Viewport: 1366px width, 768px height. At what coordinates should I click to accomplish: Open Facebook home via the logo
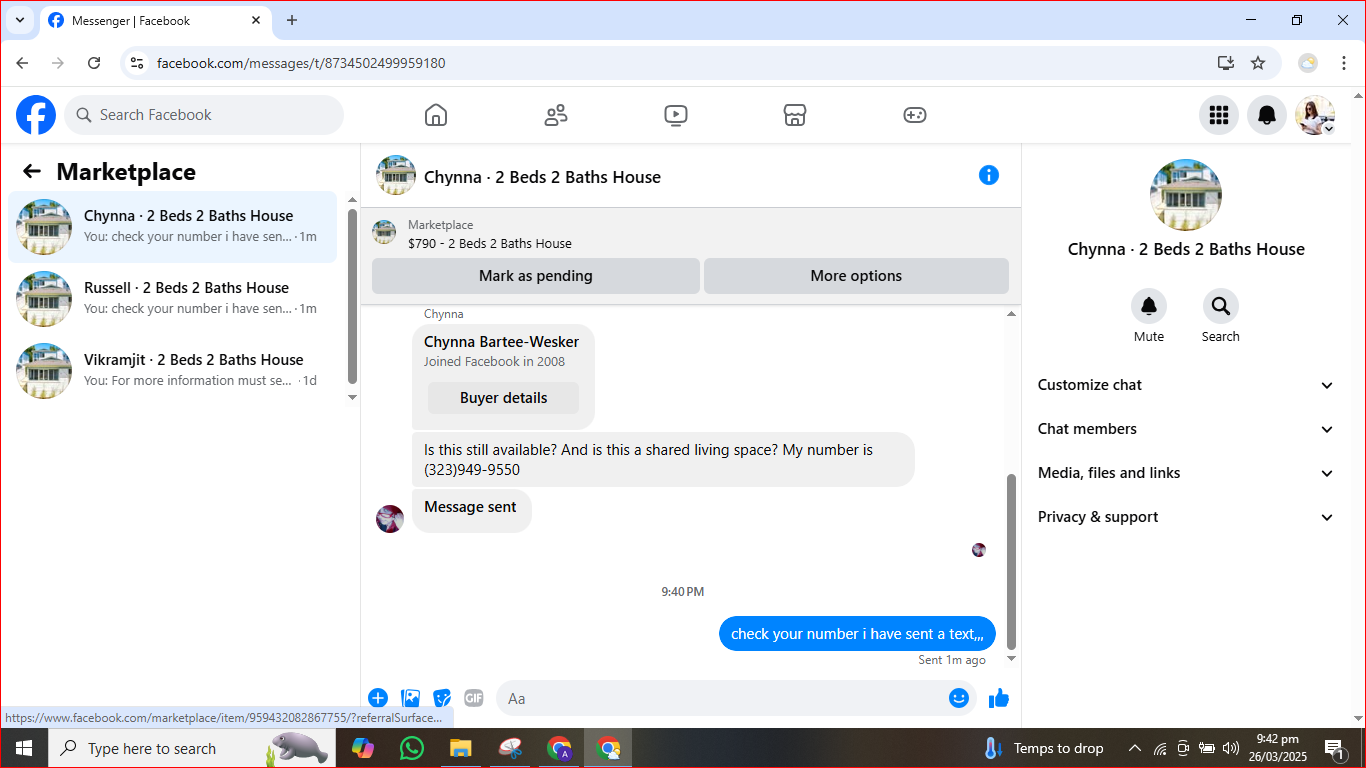tap(36, 115)
